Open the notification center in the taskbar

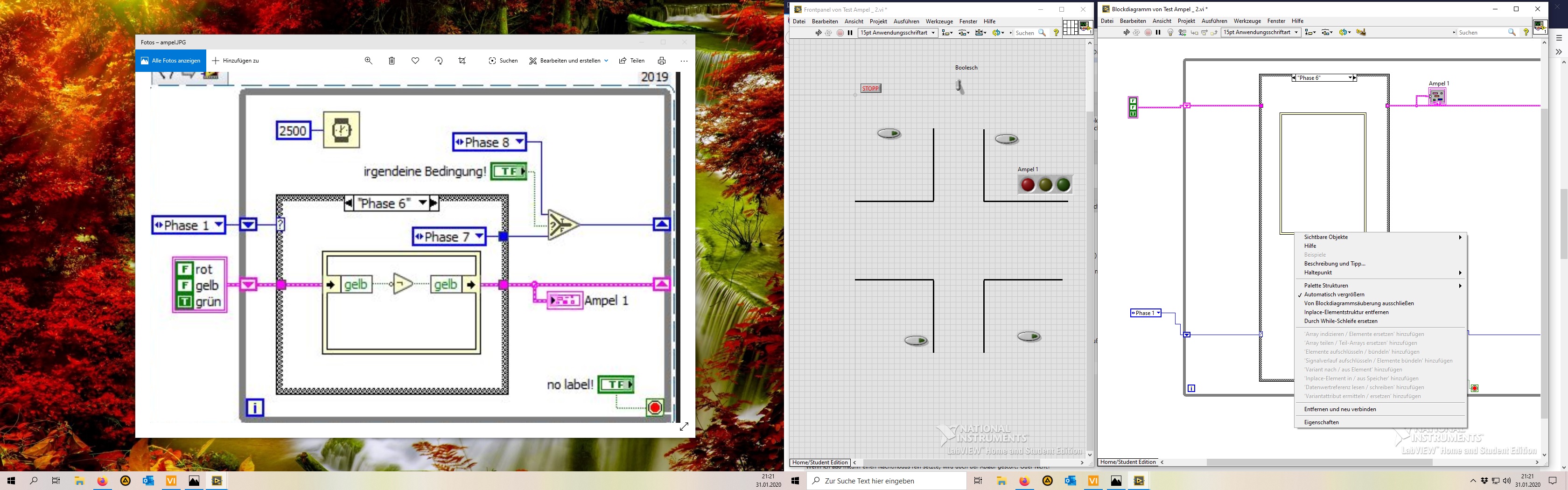pos(1552,481)
